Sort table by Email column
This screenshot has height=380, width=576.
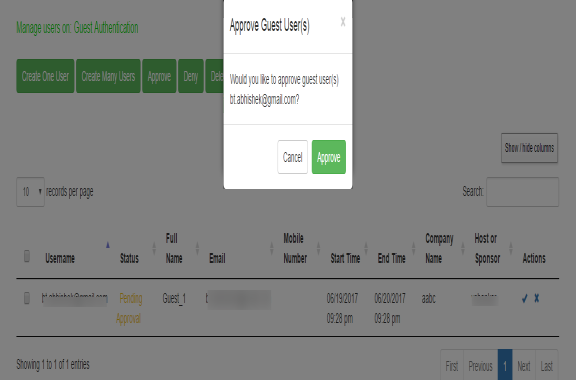tap(217, 258)
